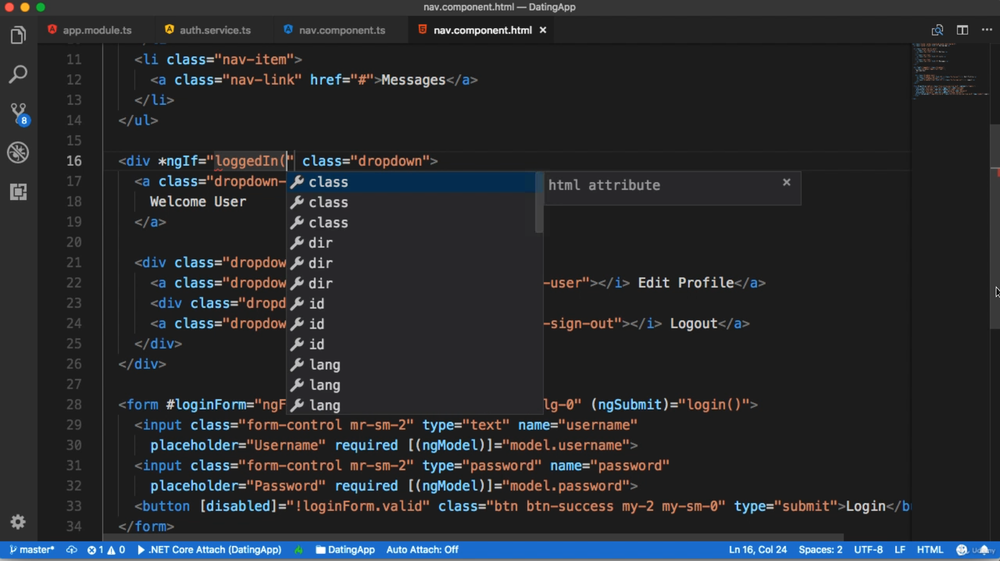The image size is (1000, 561).
Task: Click the split editor icon
Action: click(962, 30)
